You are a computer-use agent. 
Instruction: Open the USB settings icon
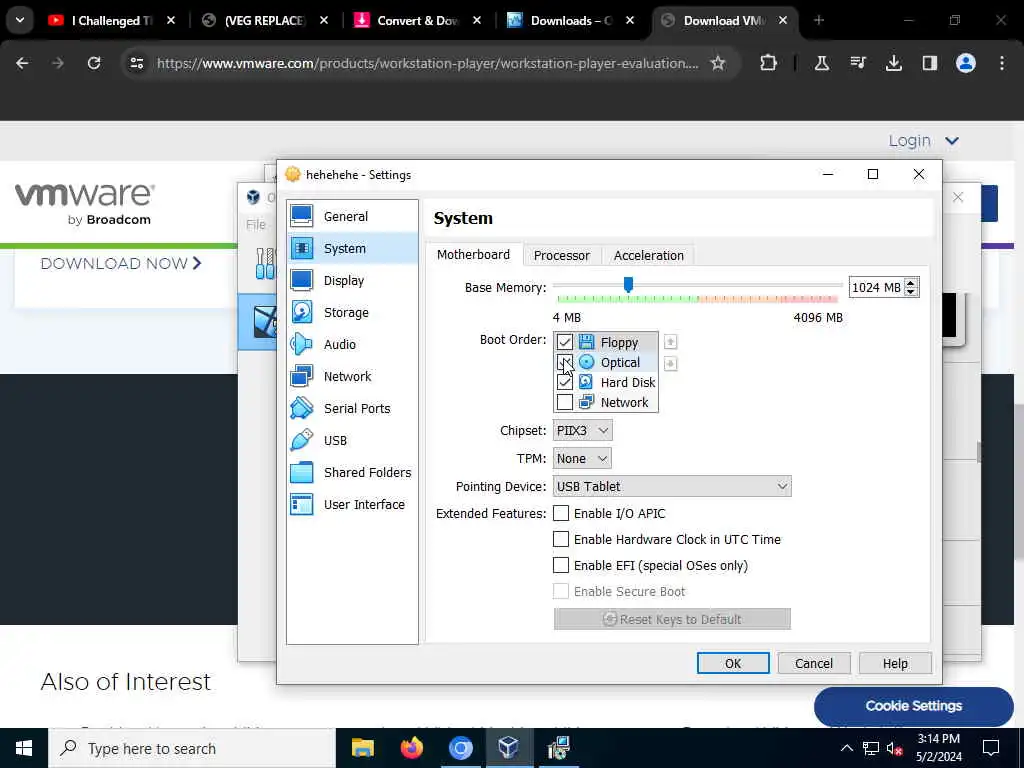point(302,440)
